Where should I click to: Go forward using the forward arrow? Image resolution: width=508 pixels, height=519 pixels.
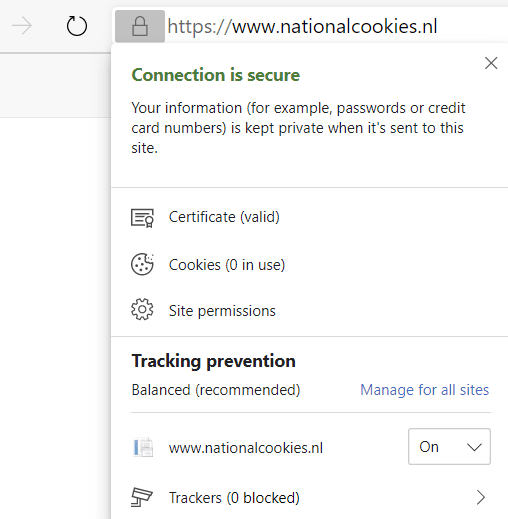click(x=22, y=26)
